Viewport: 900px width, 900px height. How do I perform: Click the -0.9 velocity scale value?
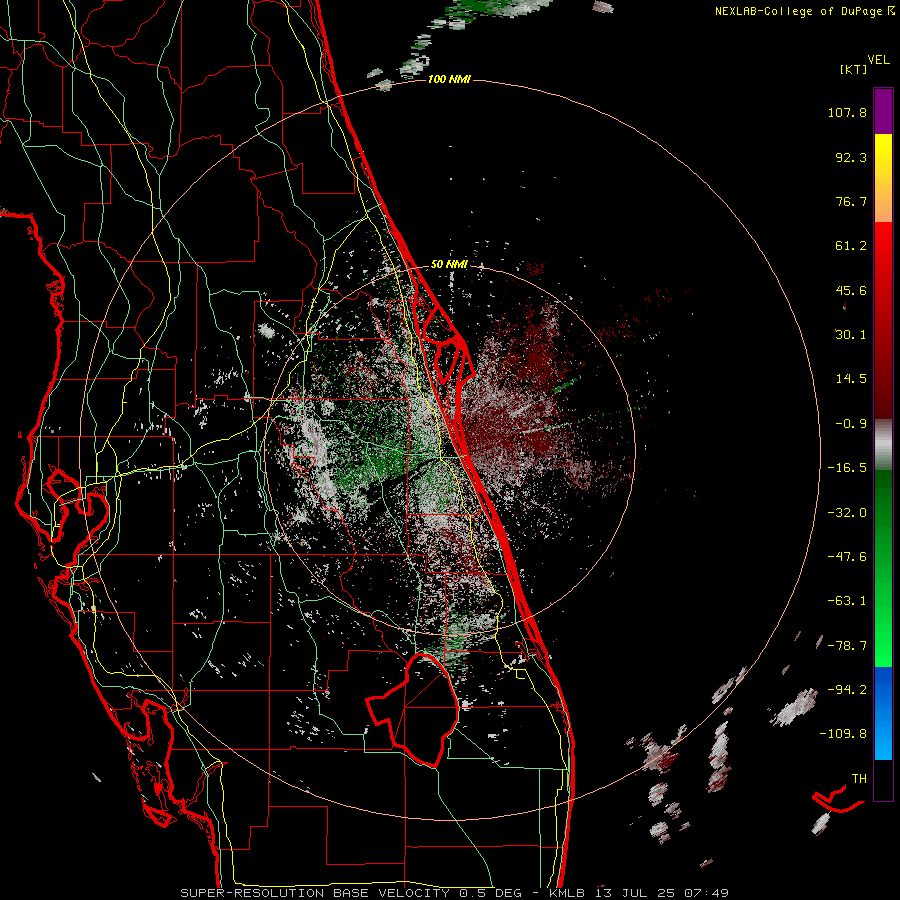pos(851,424)
